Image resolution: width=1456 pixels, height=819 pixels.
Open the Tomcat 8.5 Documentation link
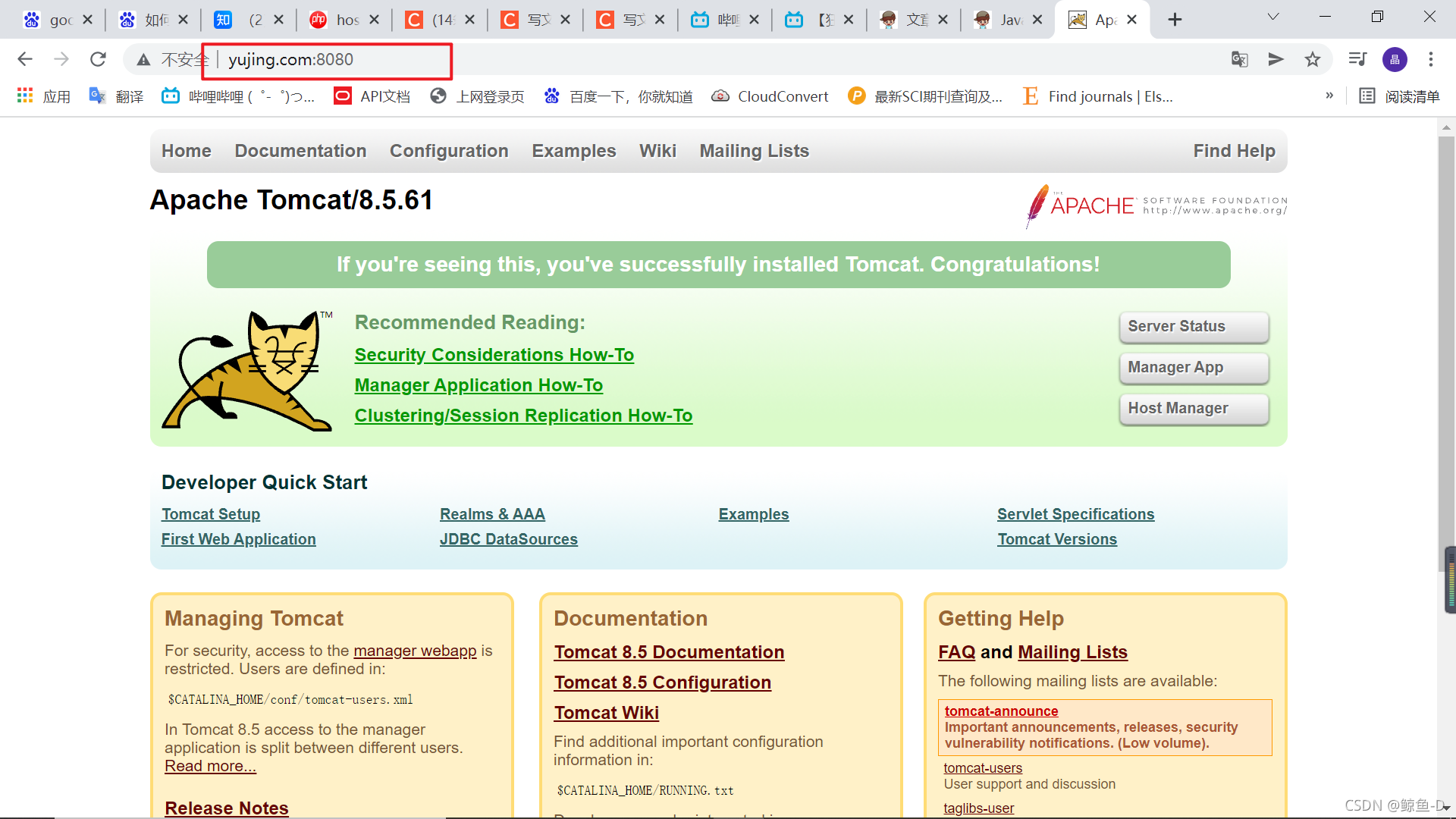(669, 652)
